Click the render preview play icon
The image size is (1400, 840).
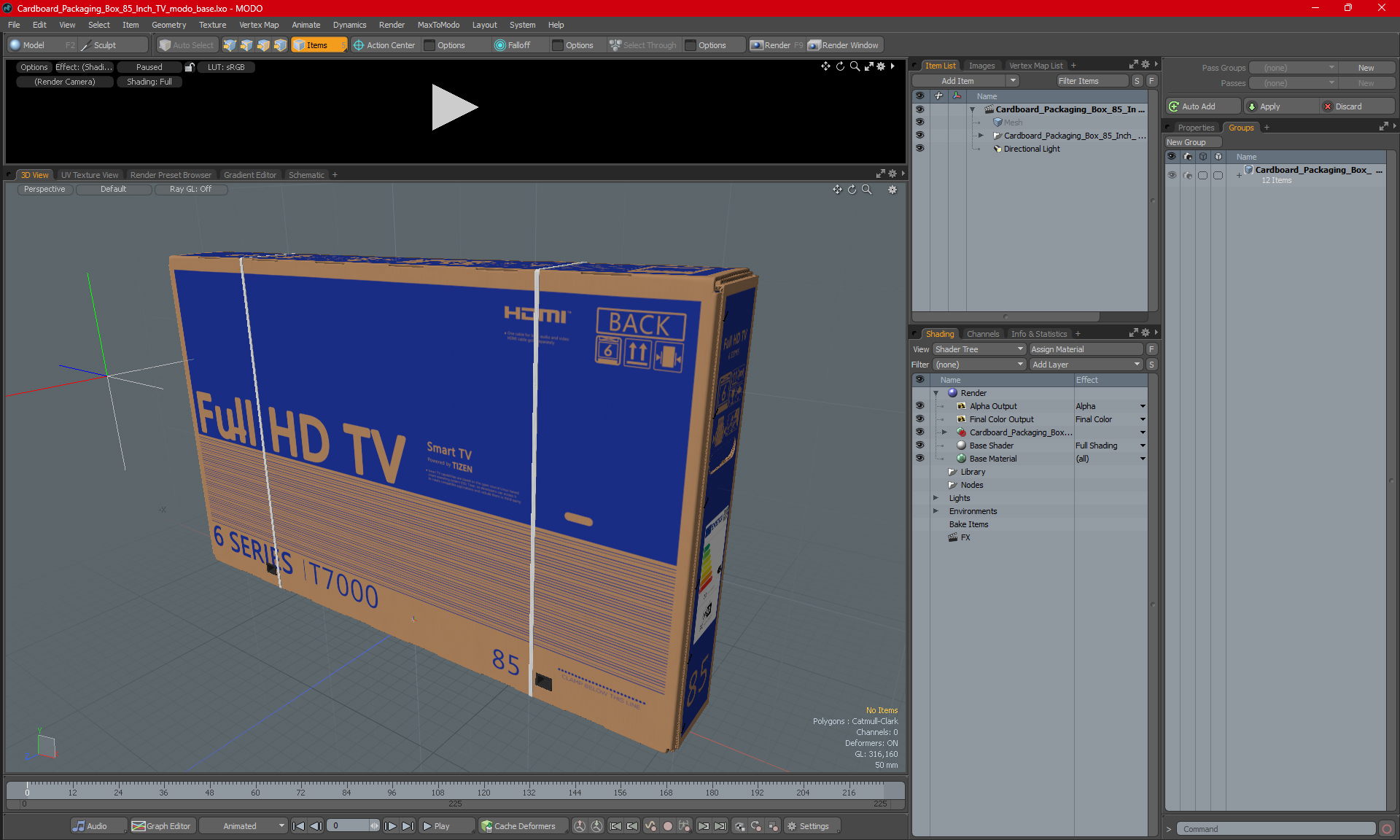click(454, 107)
